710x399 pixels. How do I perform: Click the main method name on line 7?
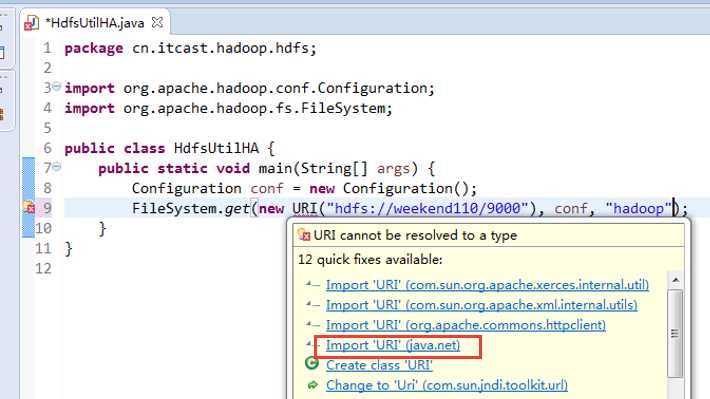click(x=275, y=168)
